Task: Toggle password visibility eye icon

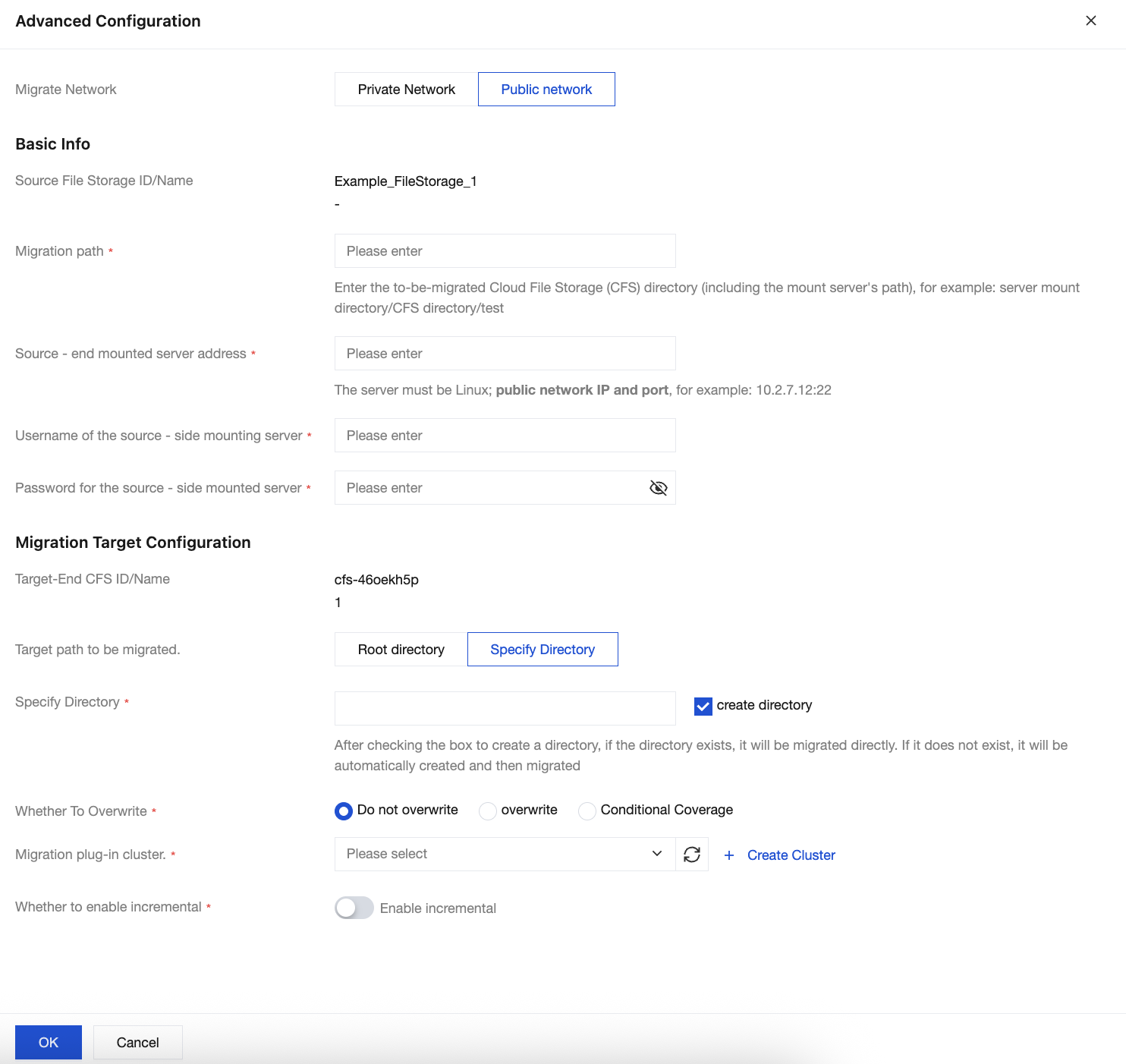Action: (x=658, y=488)
